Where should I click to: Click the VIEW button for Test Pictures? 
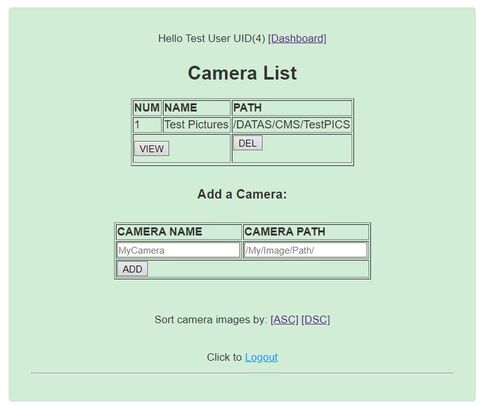pyautogui.click(x=152, y=149)
